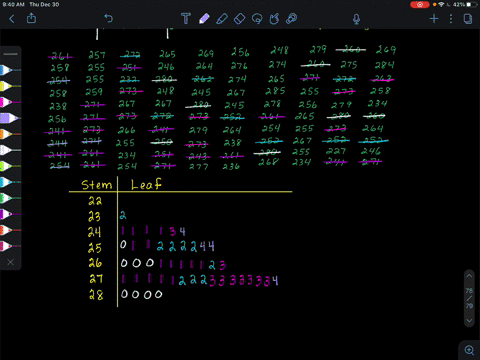Tap the 78 / 79 page indicator
Viewport: 480px width, 360px height.
click(469, 298)
